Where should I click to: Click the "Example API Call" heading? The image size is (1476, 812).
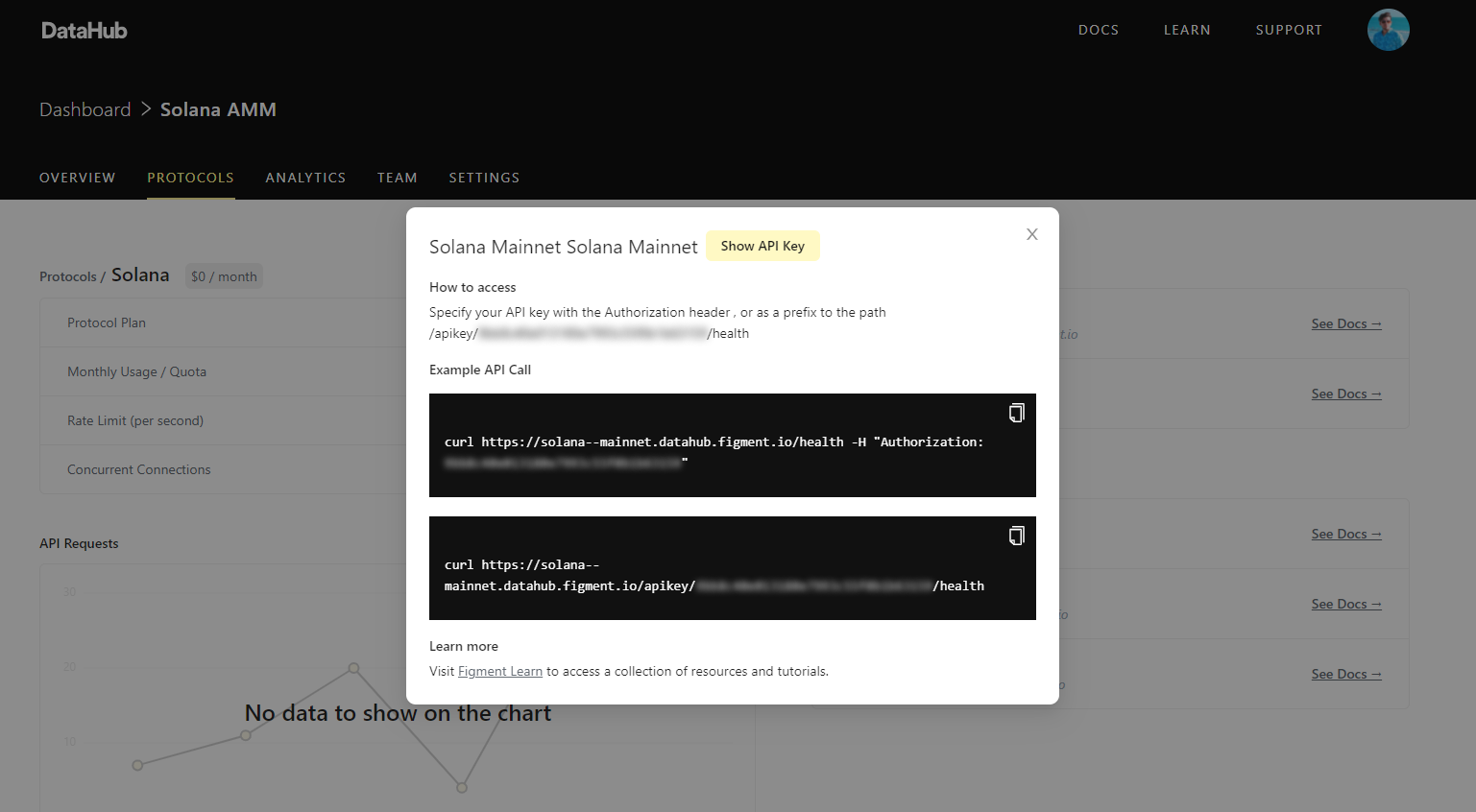[x=480, y=370]
